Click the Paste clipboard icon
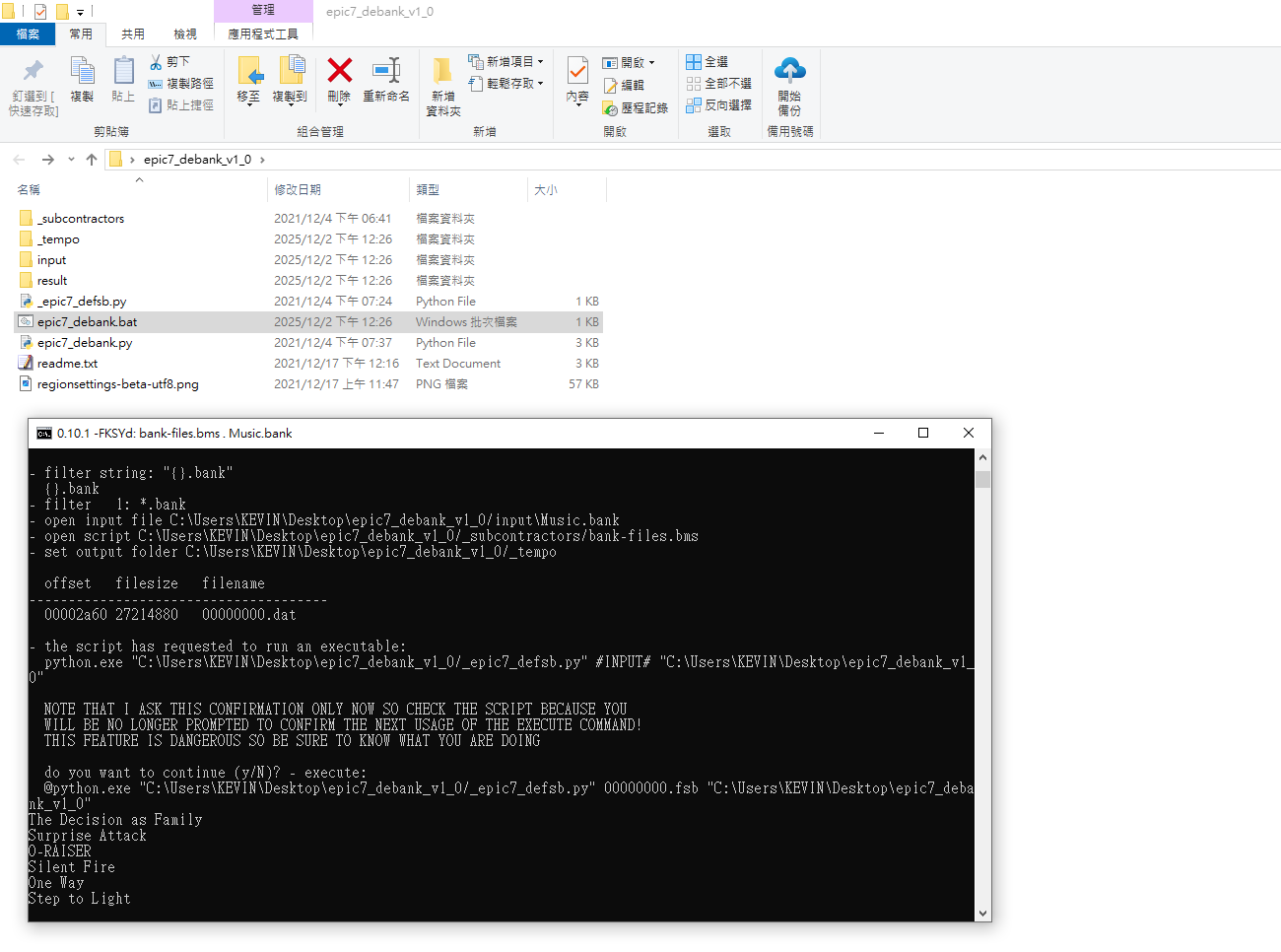Image resolution: width=1281 pixels, height=952 pixels. 123,71
